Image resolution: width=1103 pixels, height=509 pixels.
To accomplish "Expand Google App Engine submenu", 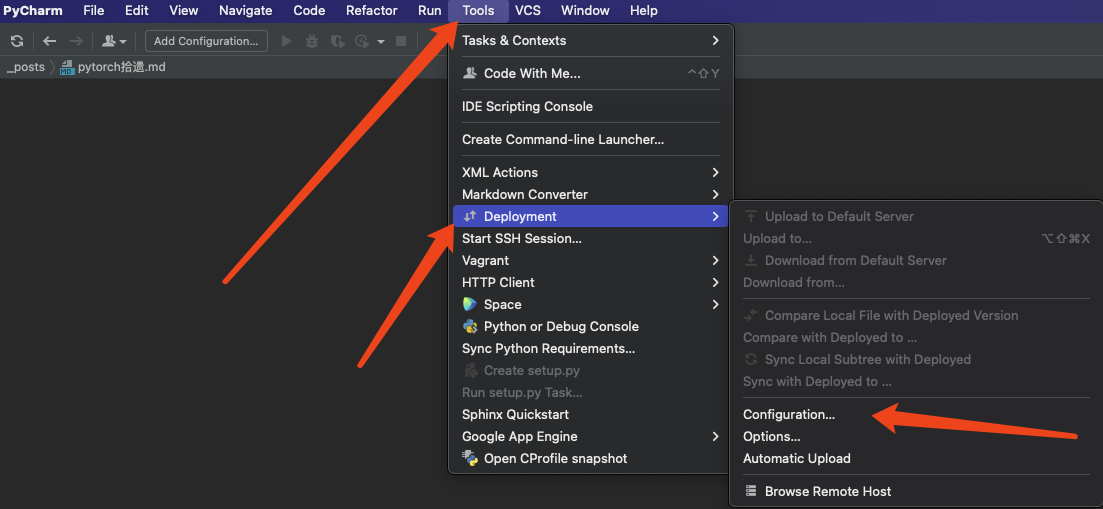I will (591, 437).
